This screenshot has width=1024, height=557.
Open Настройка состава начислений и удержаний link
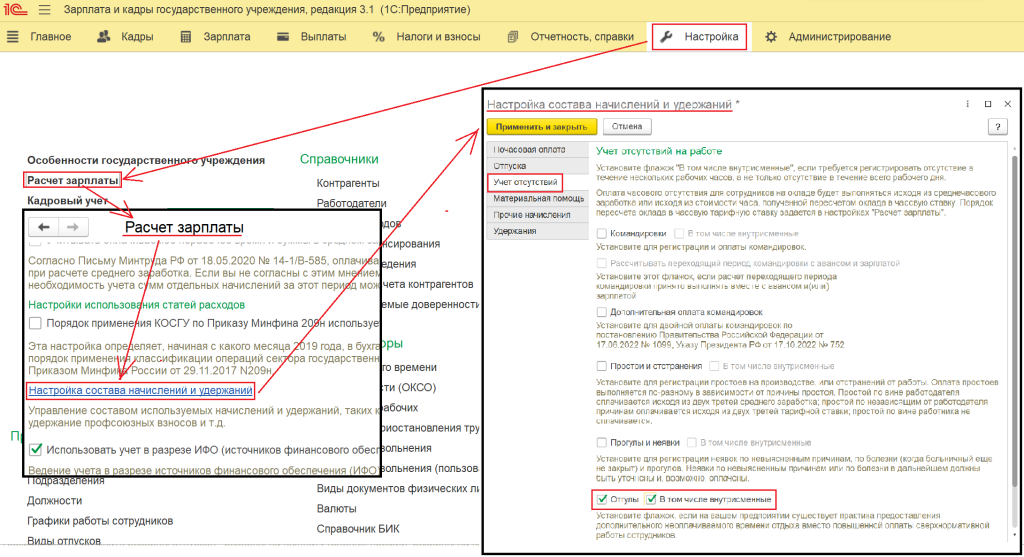140,390
